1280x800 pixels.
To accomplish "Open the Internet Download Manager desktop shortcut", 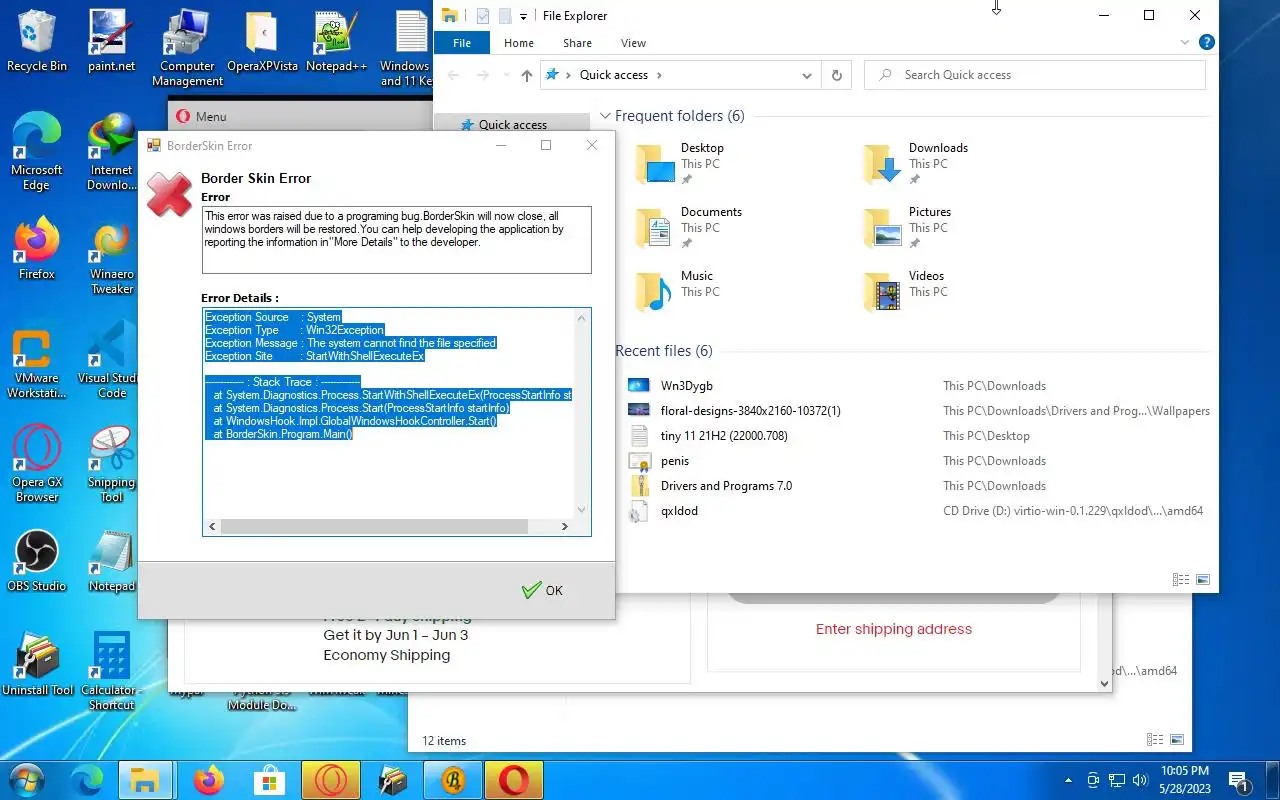I will (112, 152).
